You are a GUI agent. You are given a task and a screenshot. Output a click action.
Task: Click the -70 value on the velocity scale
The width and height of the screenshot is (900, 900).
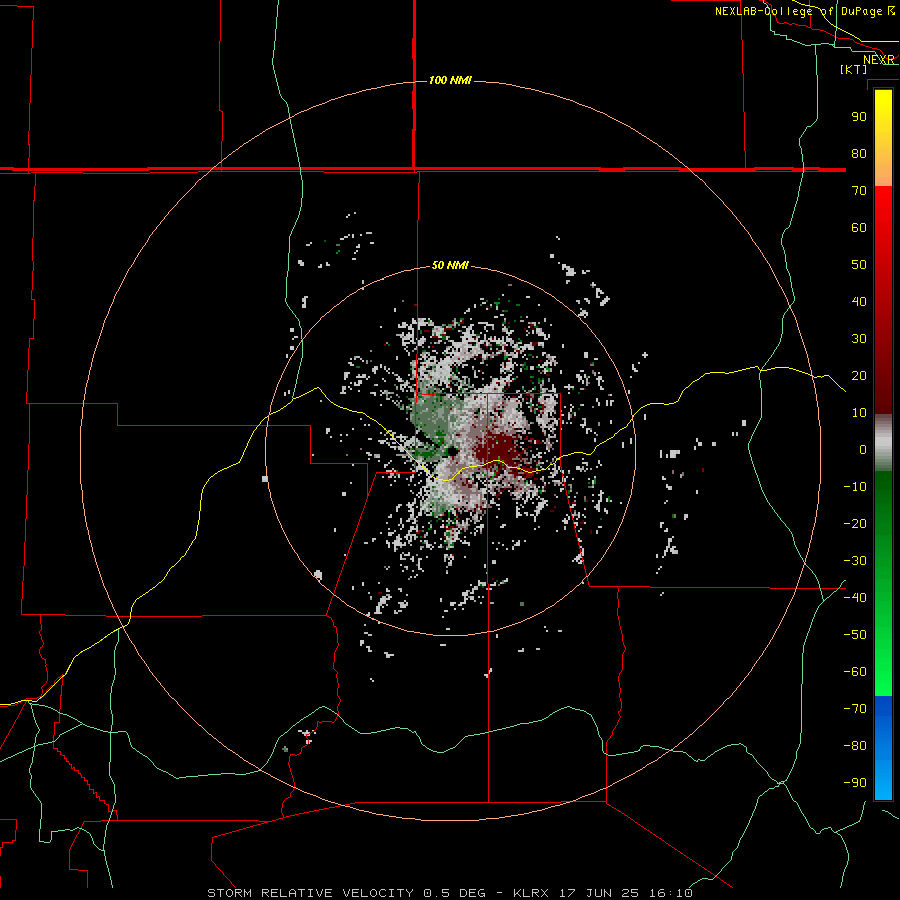(x=855, y=708)
